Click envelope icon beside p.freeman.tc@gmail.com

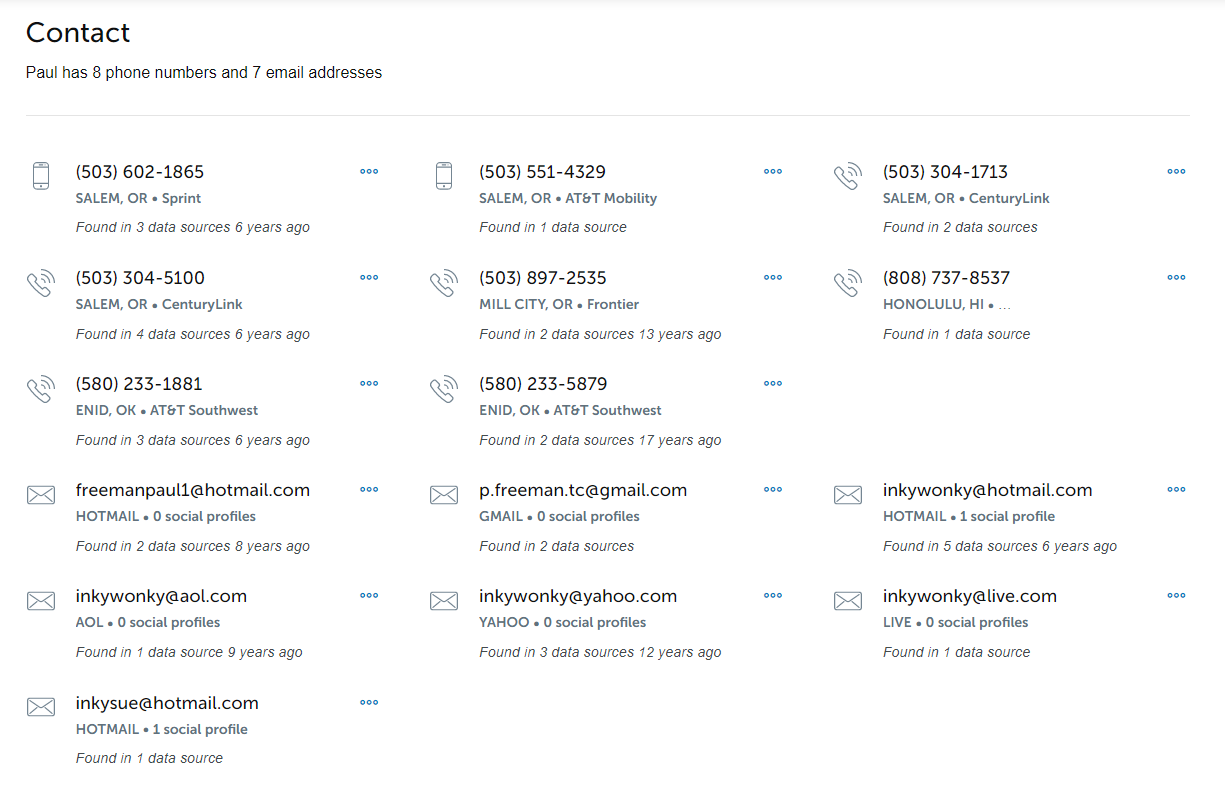coord(444,494)
